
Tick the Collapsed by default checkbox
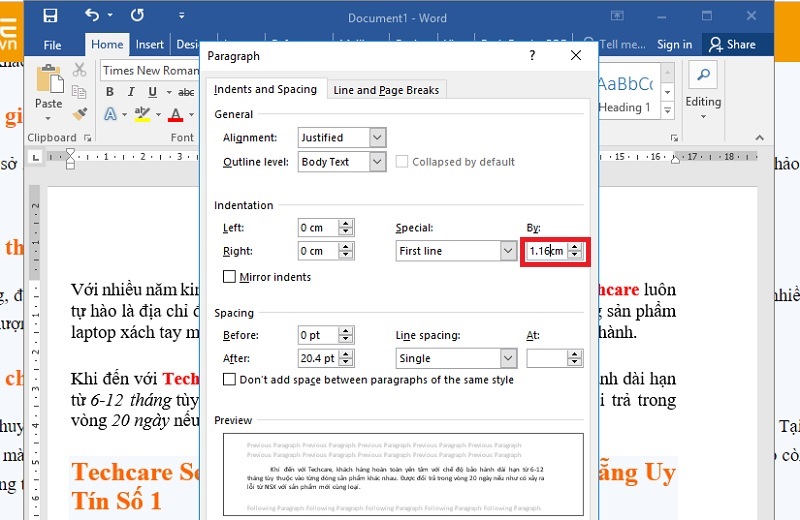[x=402, y=162]
